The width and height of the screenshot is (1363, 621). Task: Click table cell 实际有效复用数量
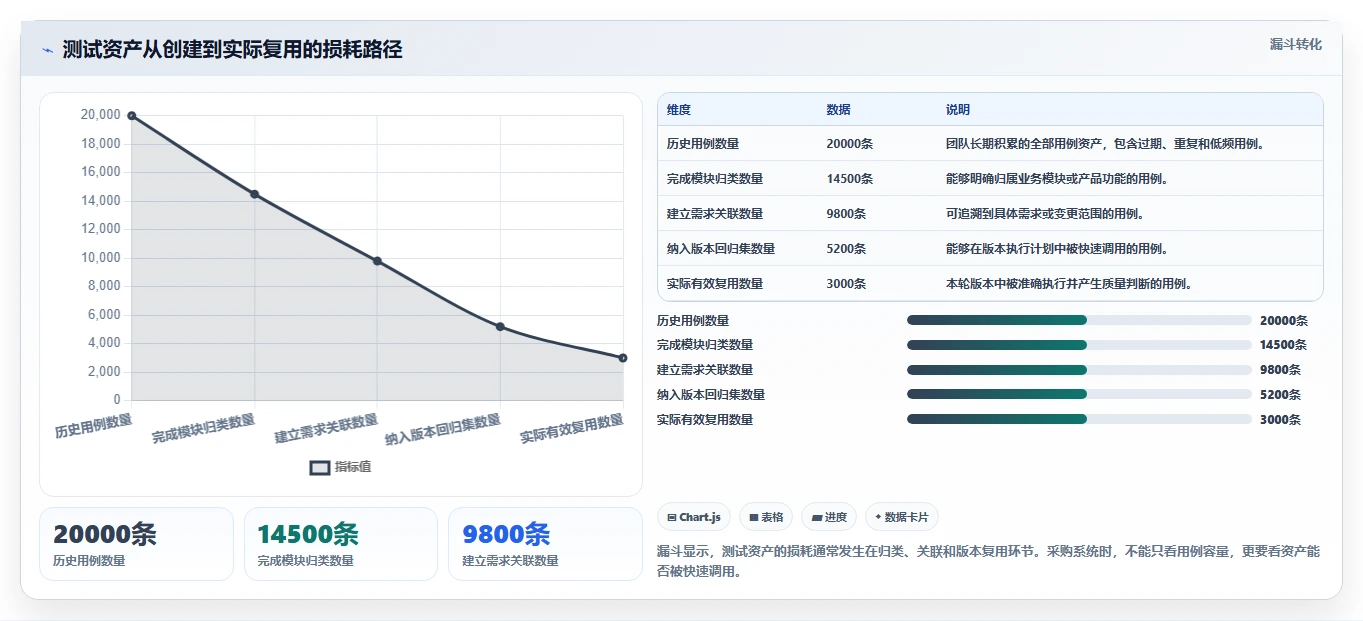pos(715,284)
